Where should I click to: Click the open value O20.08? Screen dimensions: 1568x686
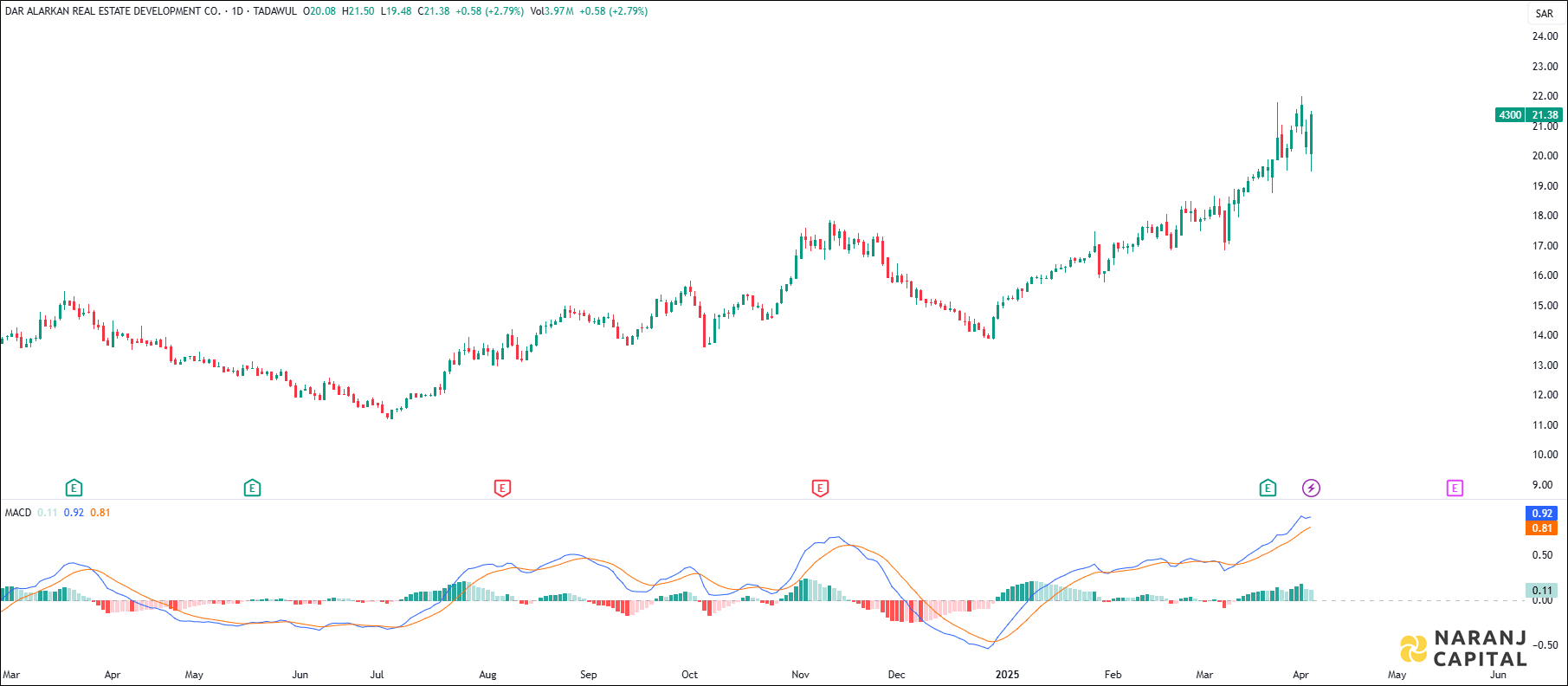[x=319, y=11]
